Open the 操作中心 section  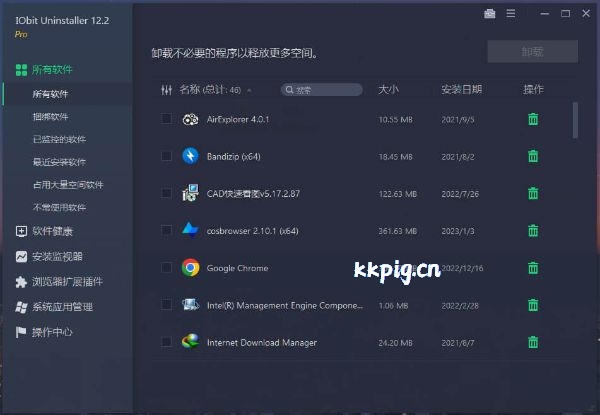(x=52, y=332)
